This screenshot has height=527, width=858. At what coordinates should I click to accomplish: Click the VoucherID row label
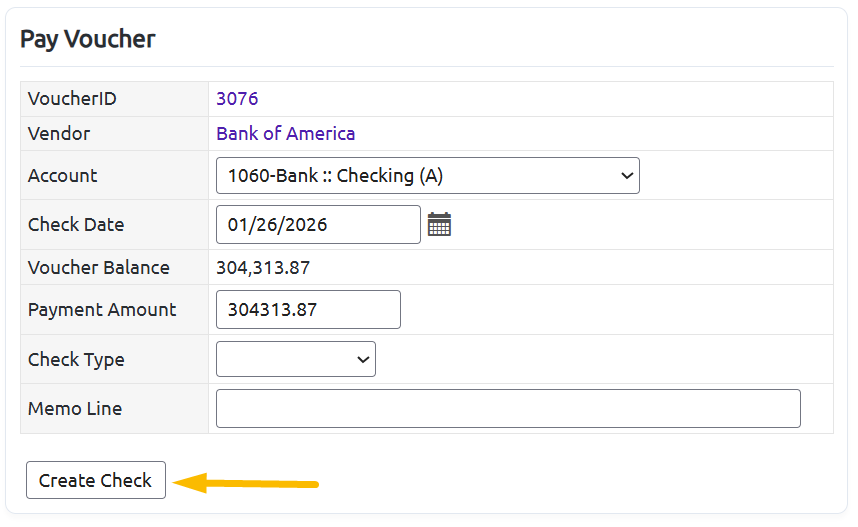[72, 99]
